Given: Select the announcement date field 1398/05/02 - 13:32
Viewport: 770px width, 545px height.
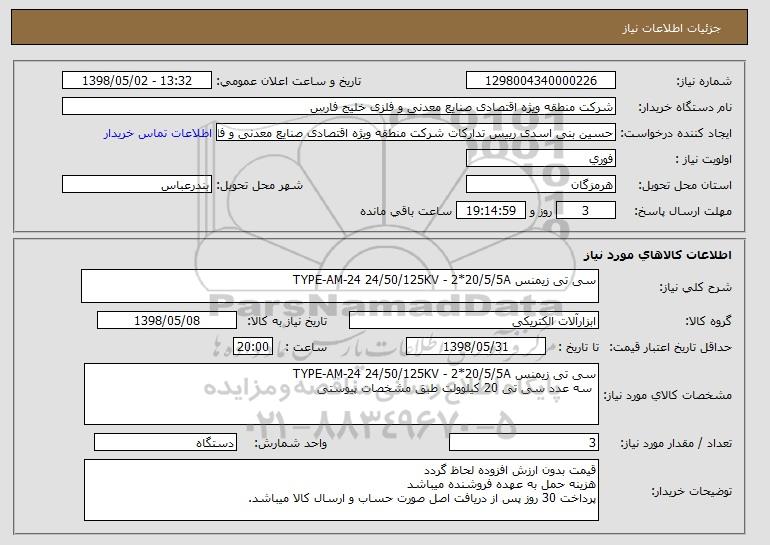Looking at the screenshot, I should (x=137, y=81).
